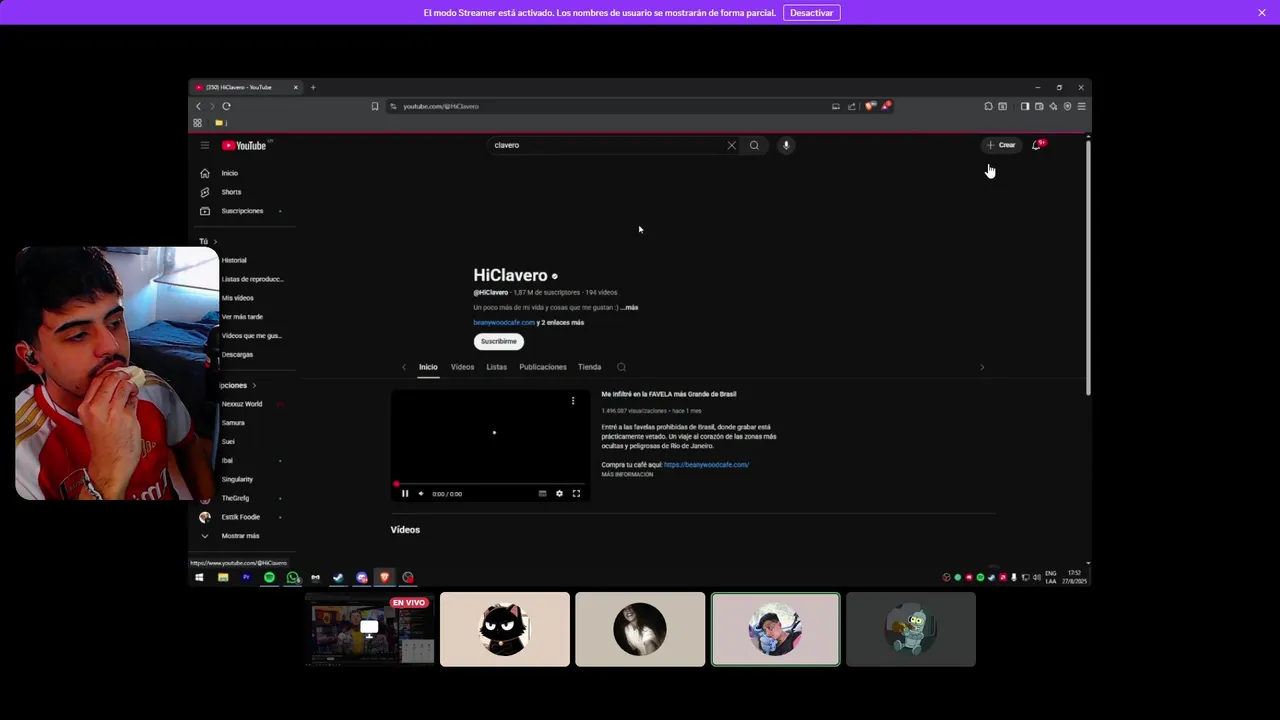This screenshot has height=720, width=1280.
Task: Activate voice search microphone
Action: [x=786, y=145]
